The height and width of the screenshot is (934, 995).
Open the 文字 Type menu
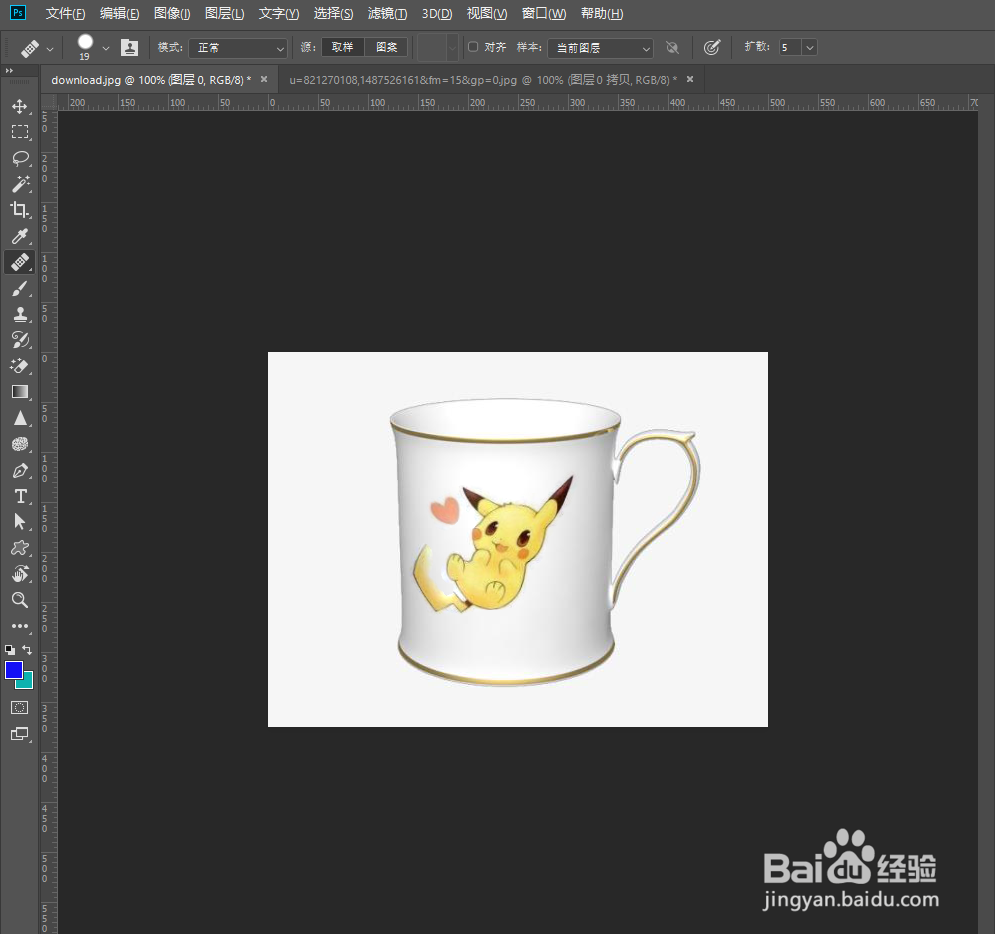[279, 13]
